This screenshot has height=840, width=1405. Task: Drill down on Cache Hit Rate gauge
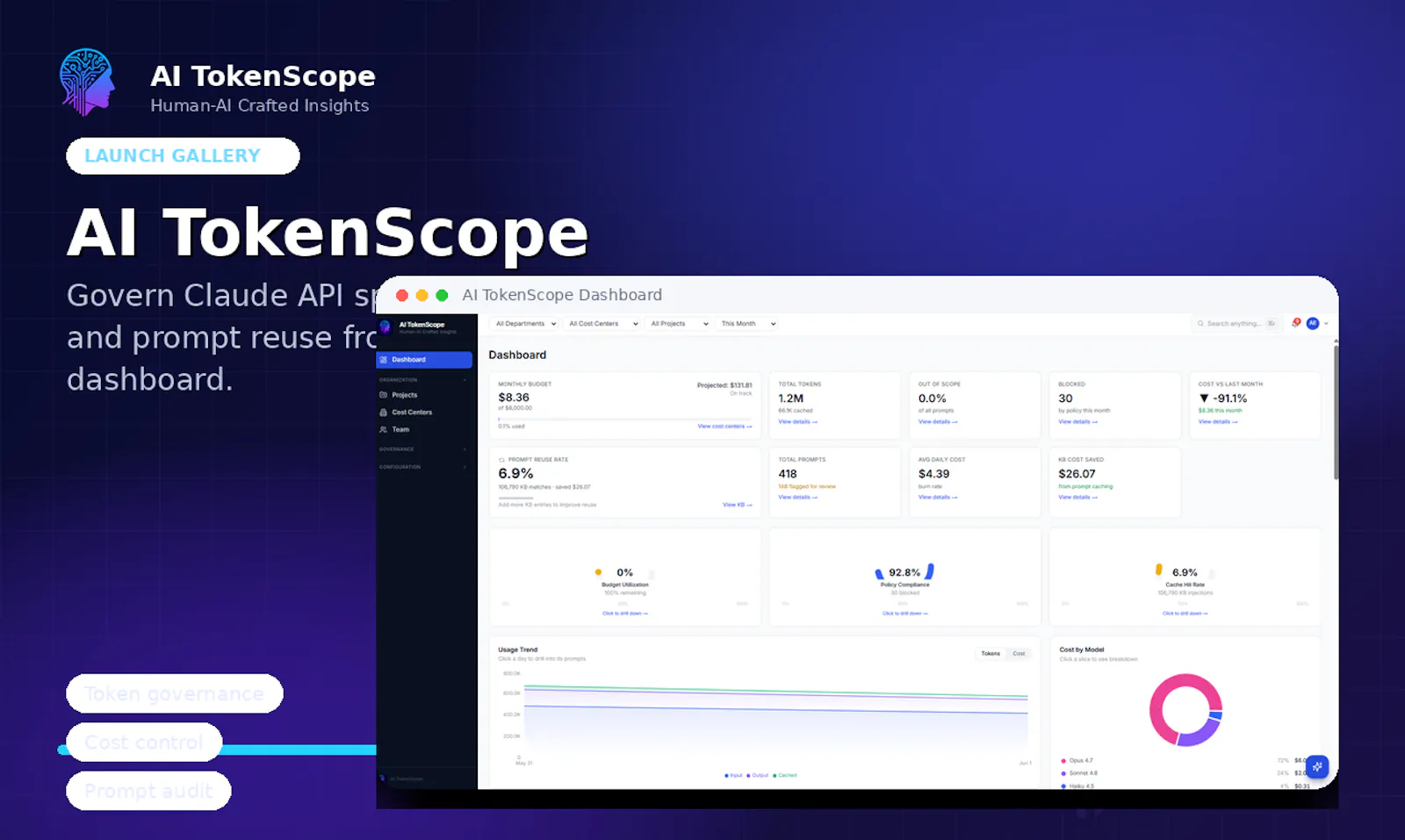(1185, 614)
